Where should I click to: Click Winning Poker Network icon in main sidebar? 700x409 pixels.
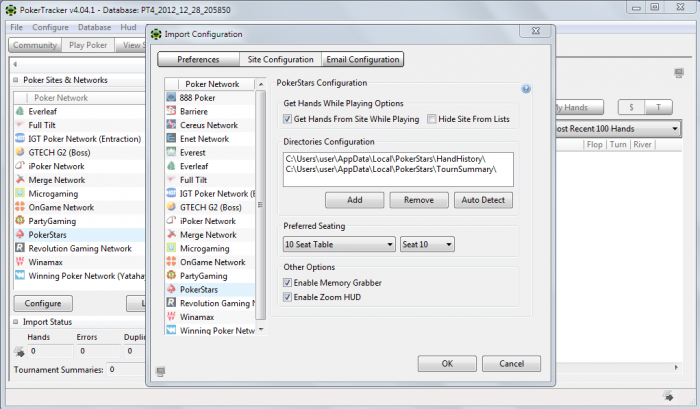(20, 275)
